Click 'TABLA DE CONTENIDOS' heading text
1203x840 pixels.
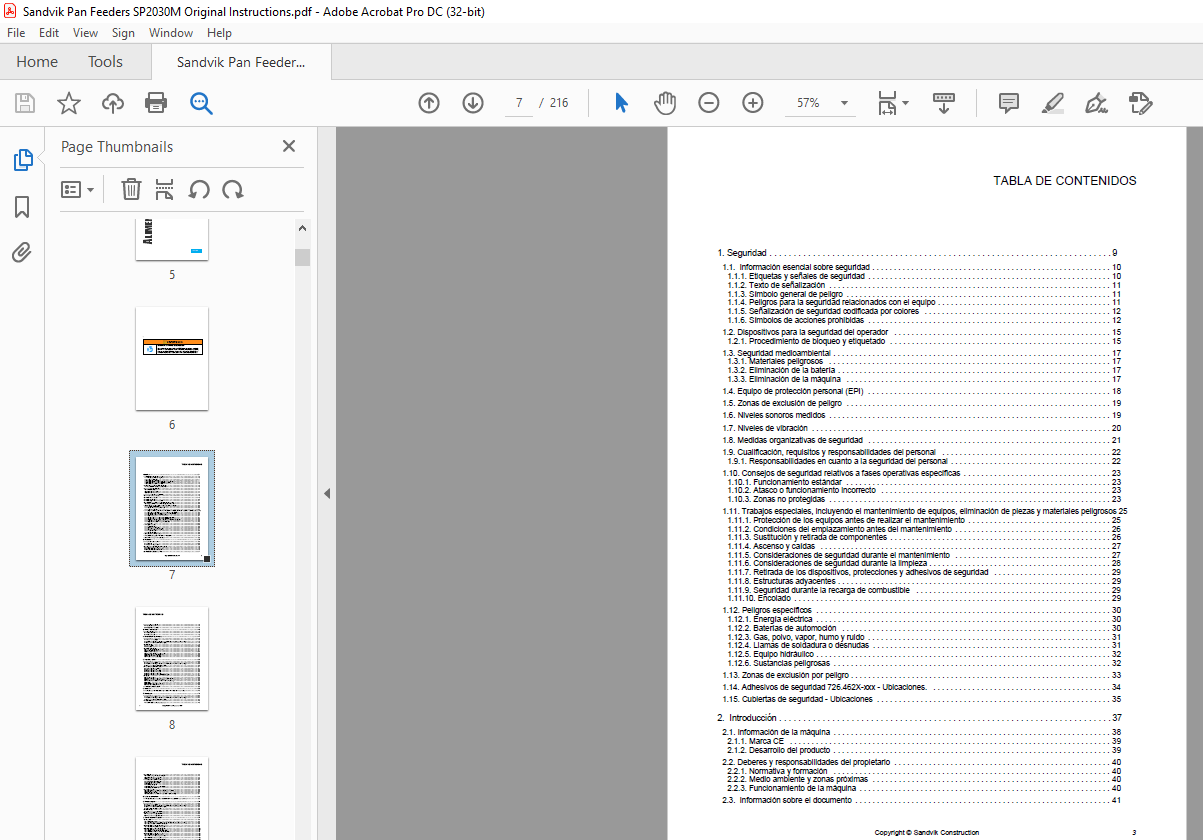tap(1064, 181)
